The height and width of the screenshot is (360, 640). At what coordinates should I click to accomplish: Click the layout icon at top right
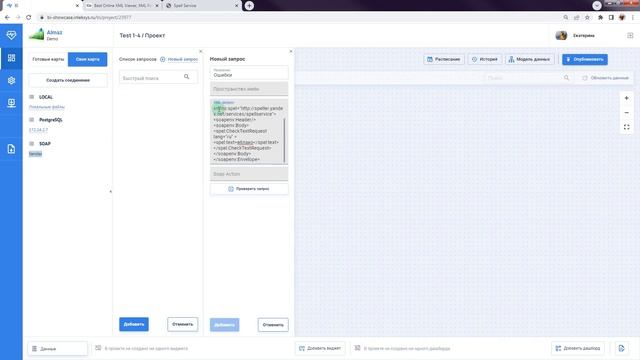tap(630, 36)
